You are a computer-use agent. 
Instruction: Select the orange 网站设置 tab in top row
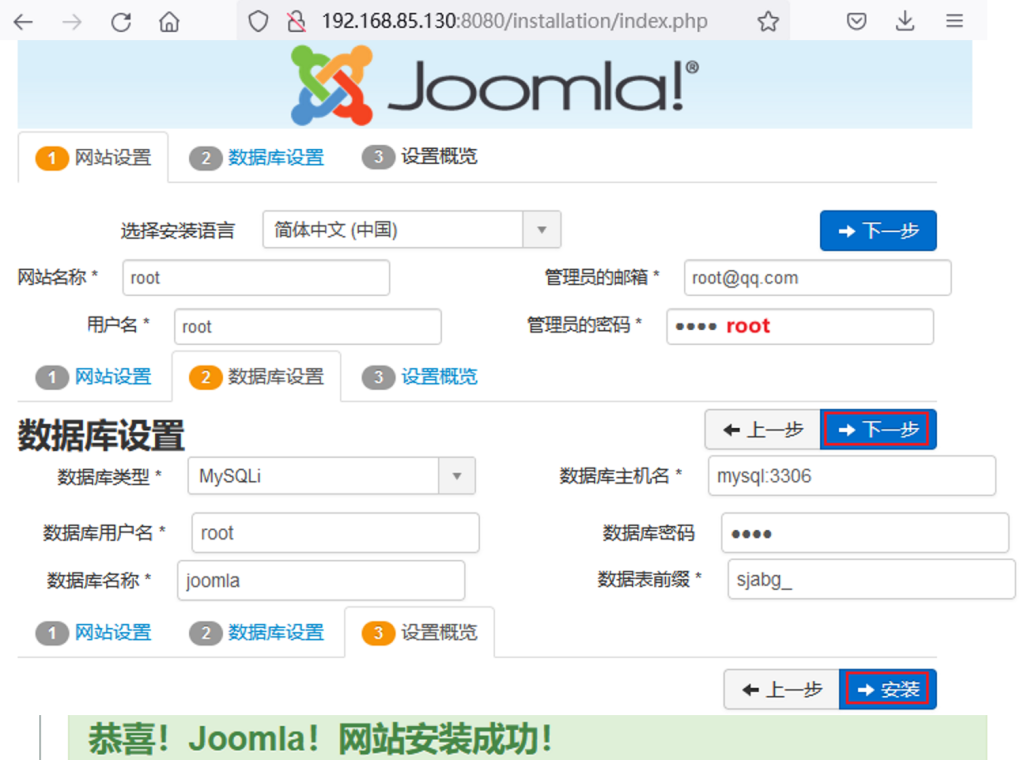coord(93,157)
